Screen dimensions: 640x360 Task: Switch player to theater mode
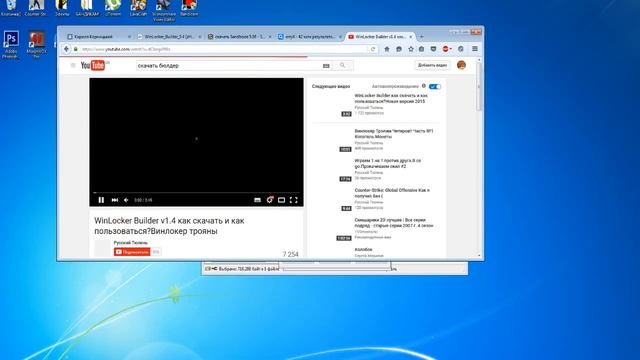281,200
